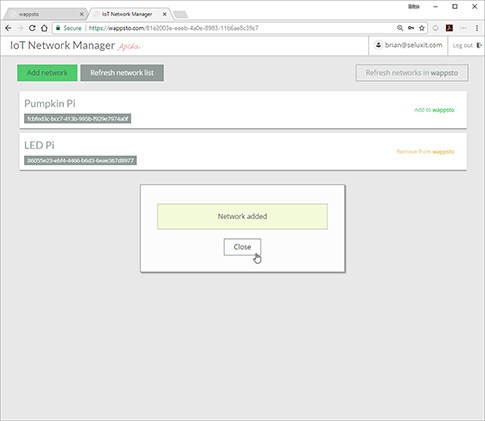This screenshot has width=485, height=421.
Task: Open a new tab
Action: (181, 15)
